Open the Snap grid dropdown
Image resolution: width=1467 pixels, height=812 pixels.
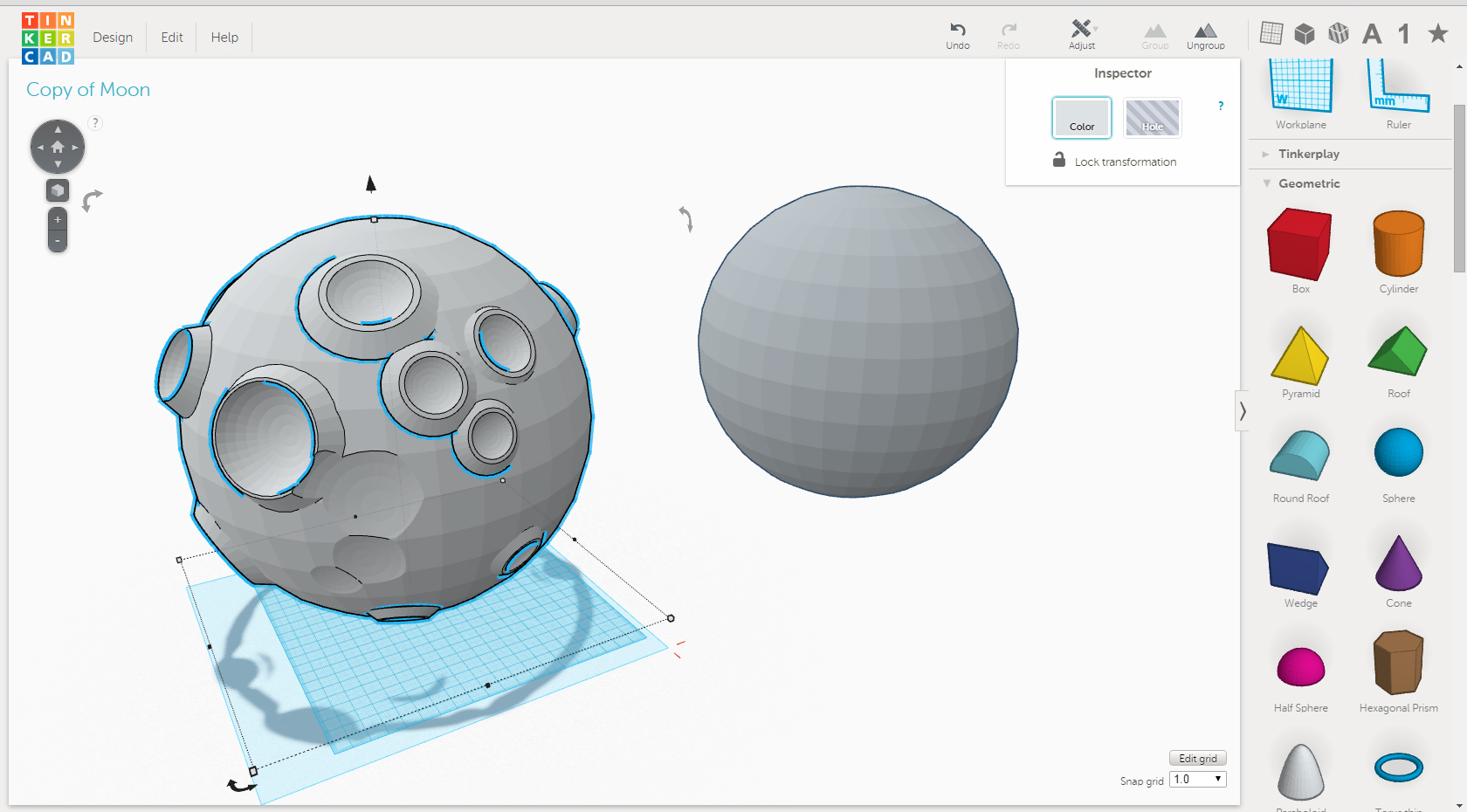click(x=1198, y=779)
